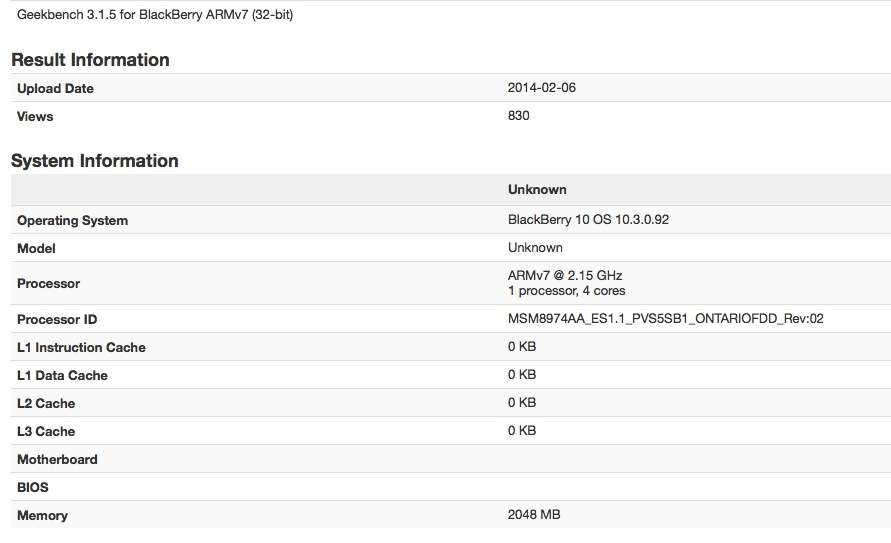Image resolution: width=891 pixels, height=543 pixels.
Task: Select the 1 processor, 4 cores text
Action: click(x=567, y=291)
